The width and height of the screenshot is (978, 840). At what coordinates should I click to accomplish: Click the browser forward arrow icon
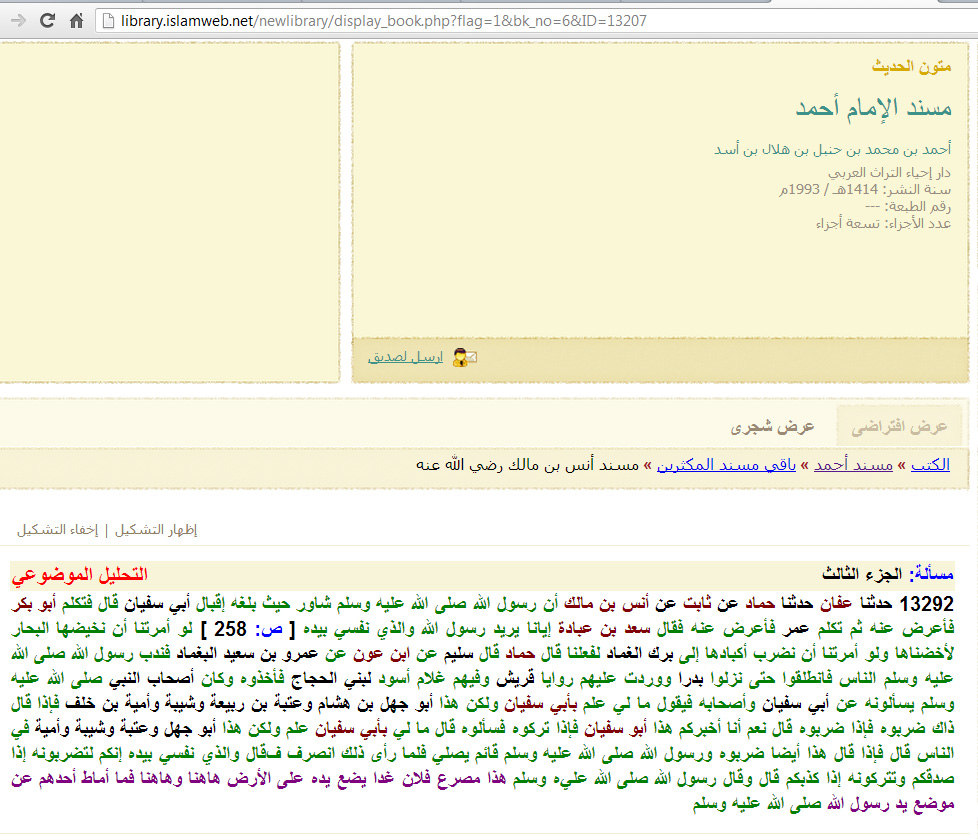click(19, 21)
